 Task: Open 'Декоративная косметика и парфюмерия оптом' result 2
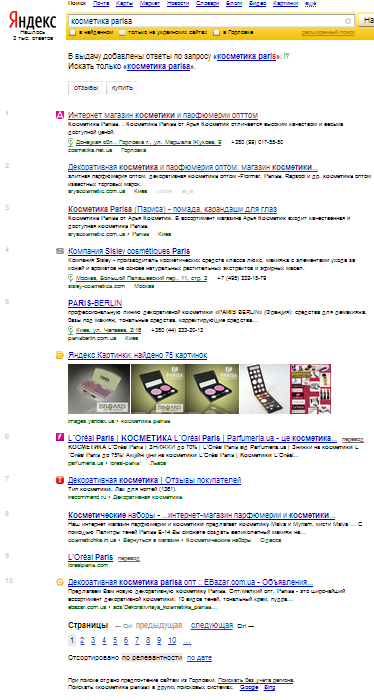193,167
